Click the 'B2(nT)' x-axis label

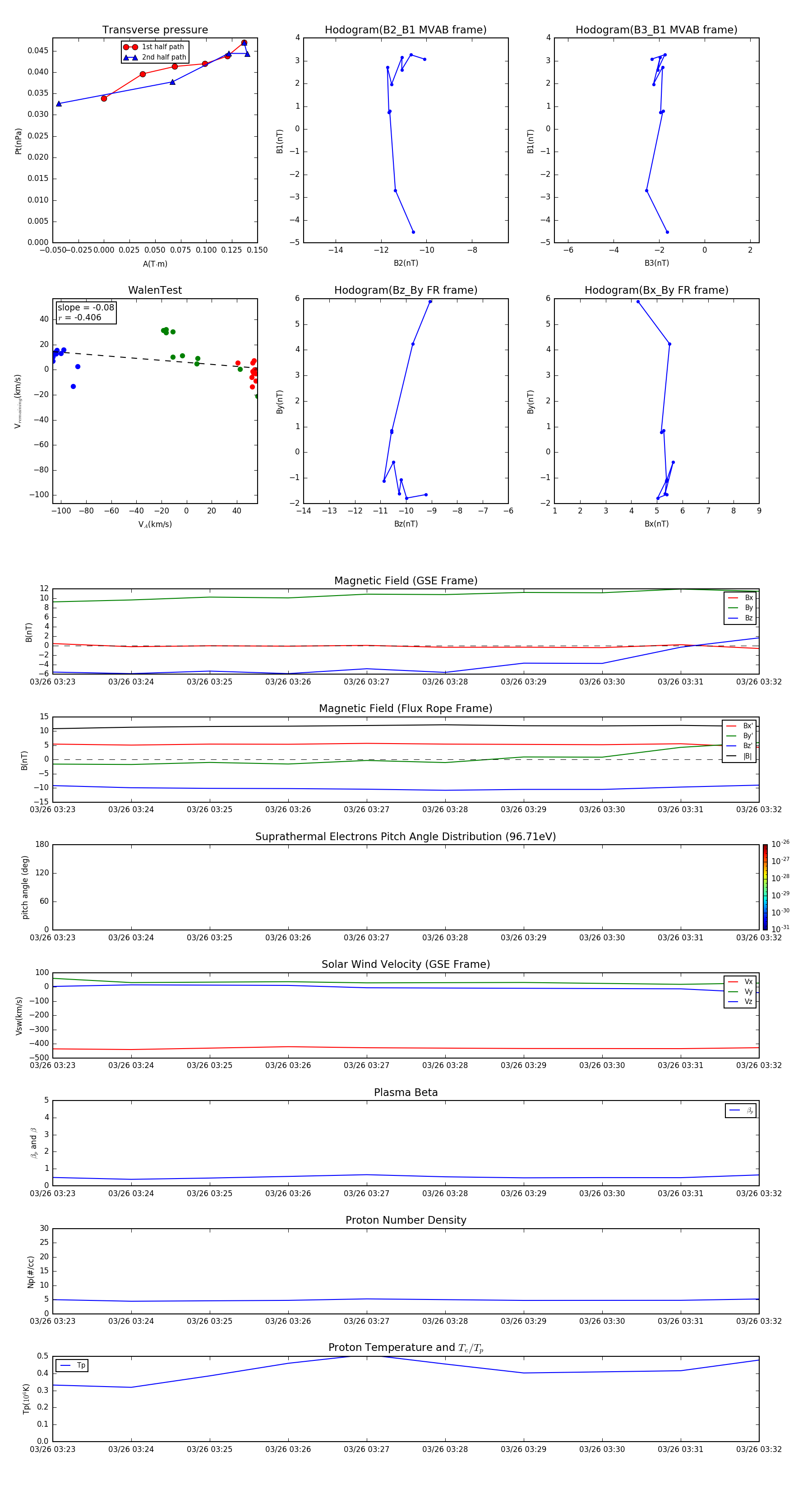(406, 263)
